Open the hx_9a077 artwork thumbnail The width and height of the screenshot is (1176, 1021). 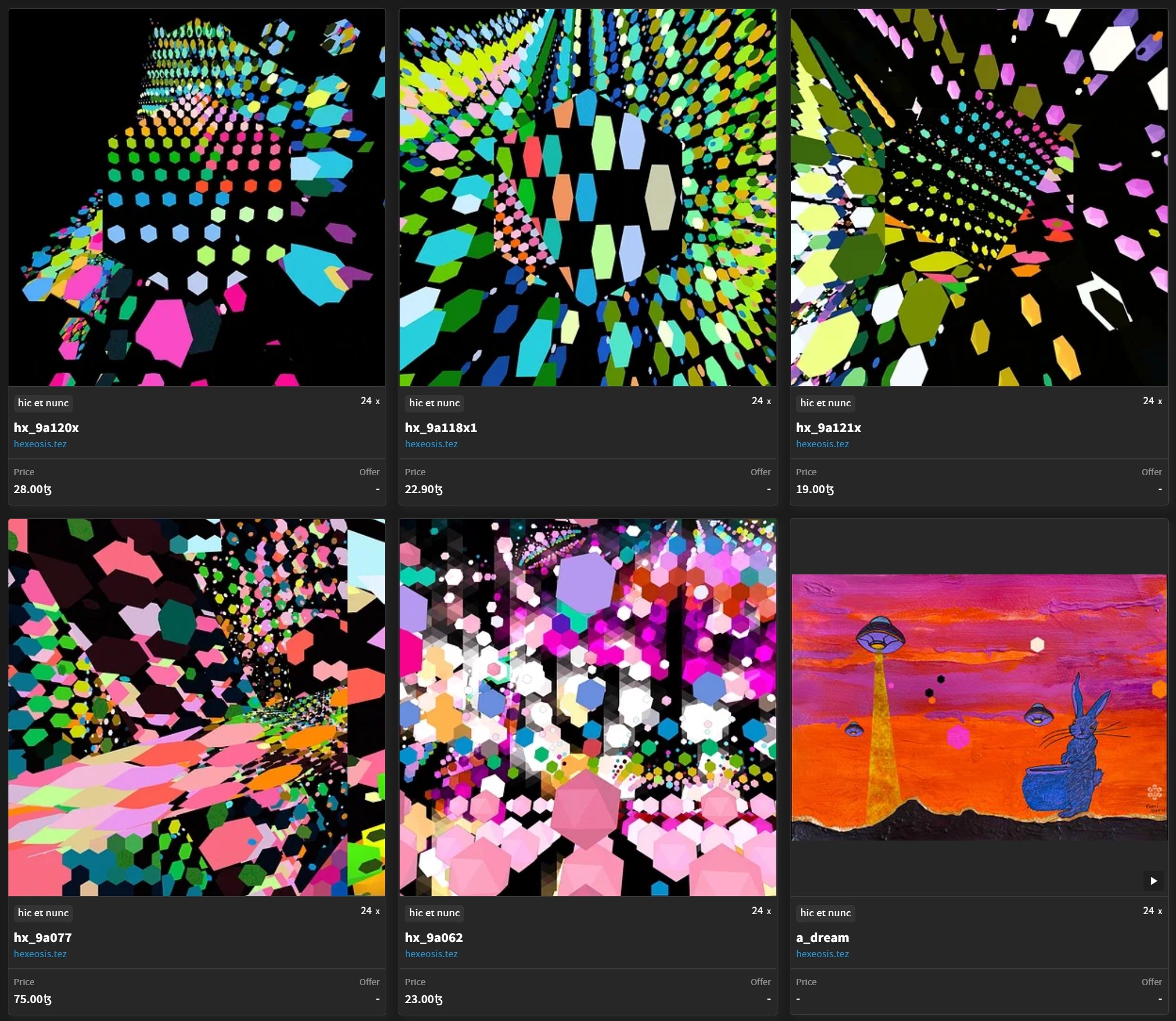point(197,707)
